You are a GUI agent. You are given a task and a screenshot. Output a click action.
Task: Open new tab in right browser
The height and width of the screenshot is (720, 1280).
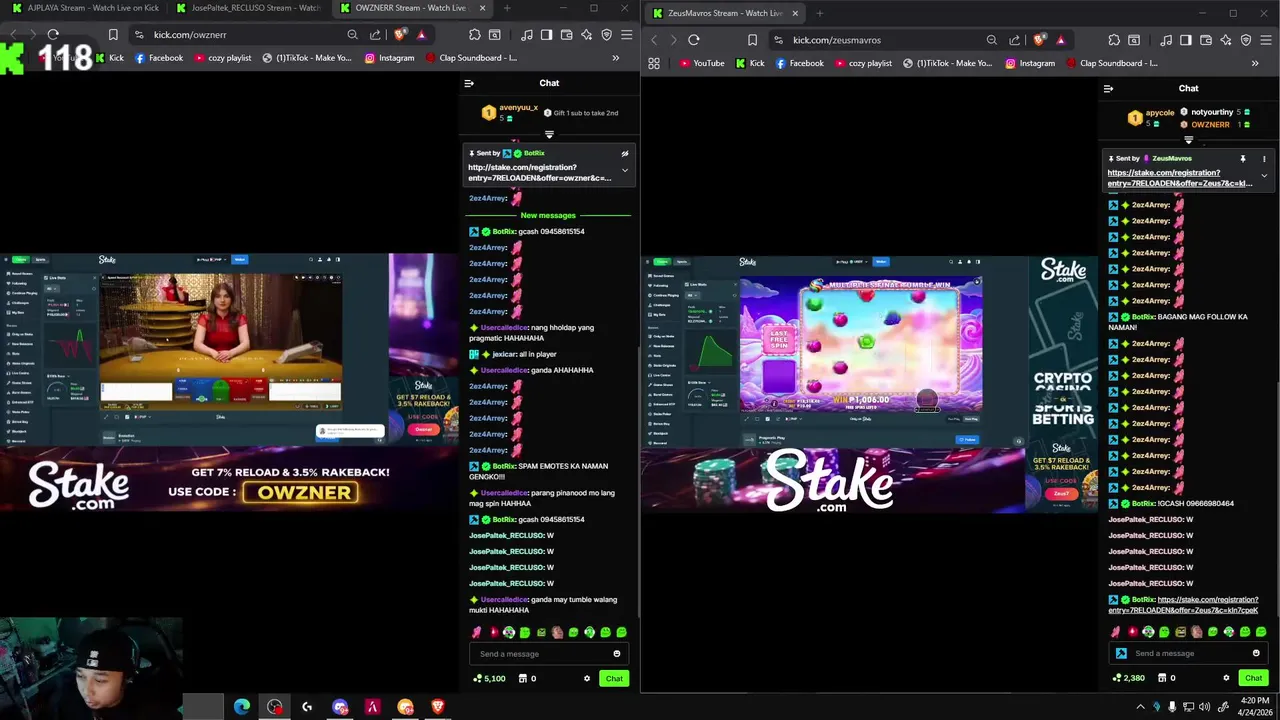[x=819, y=13]
